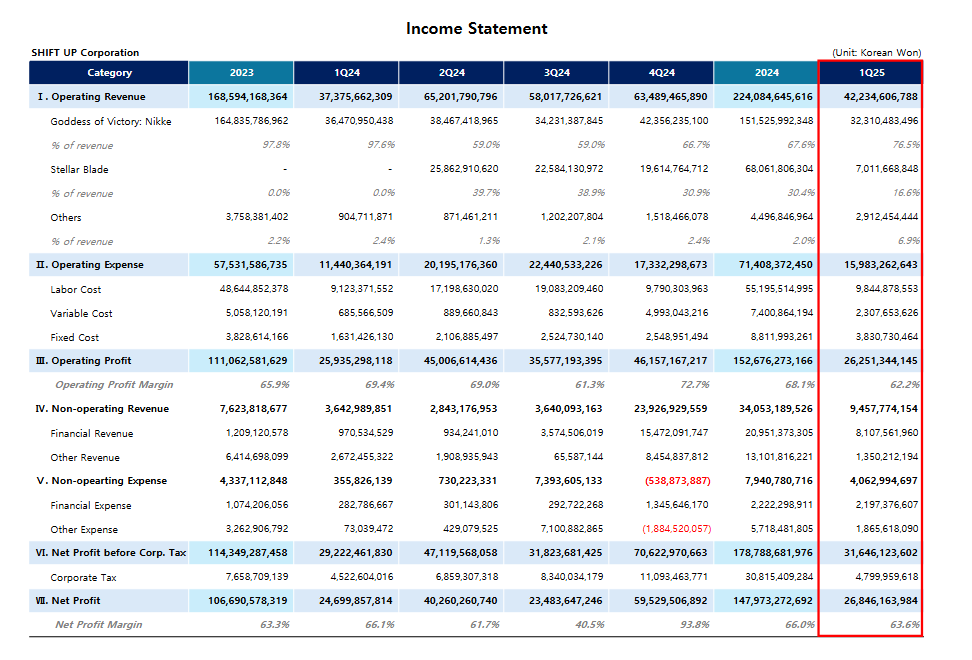Click the Operating Profit Margin label
This screenshot has height=660, width=972.
tap(114, 385)
